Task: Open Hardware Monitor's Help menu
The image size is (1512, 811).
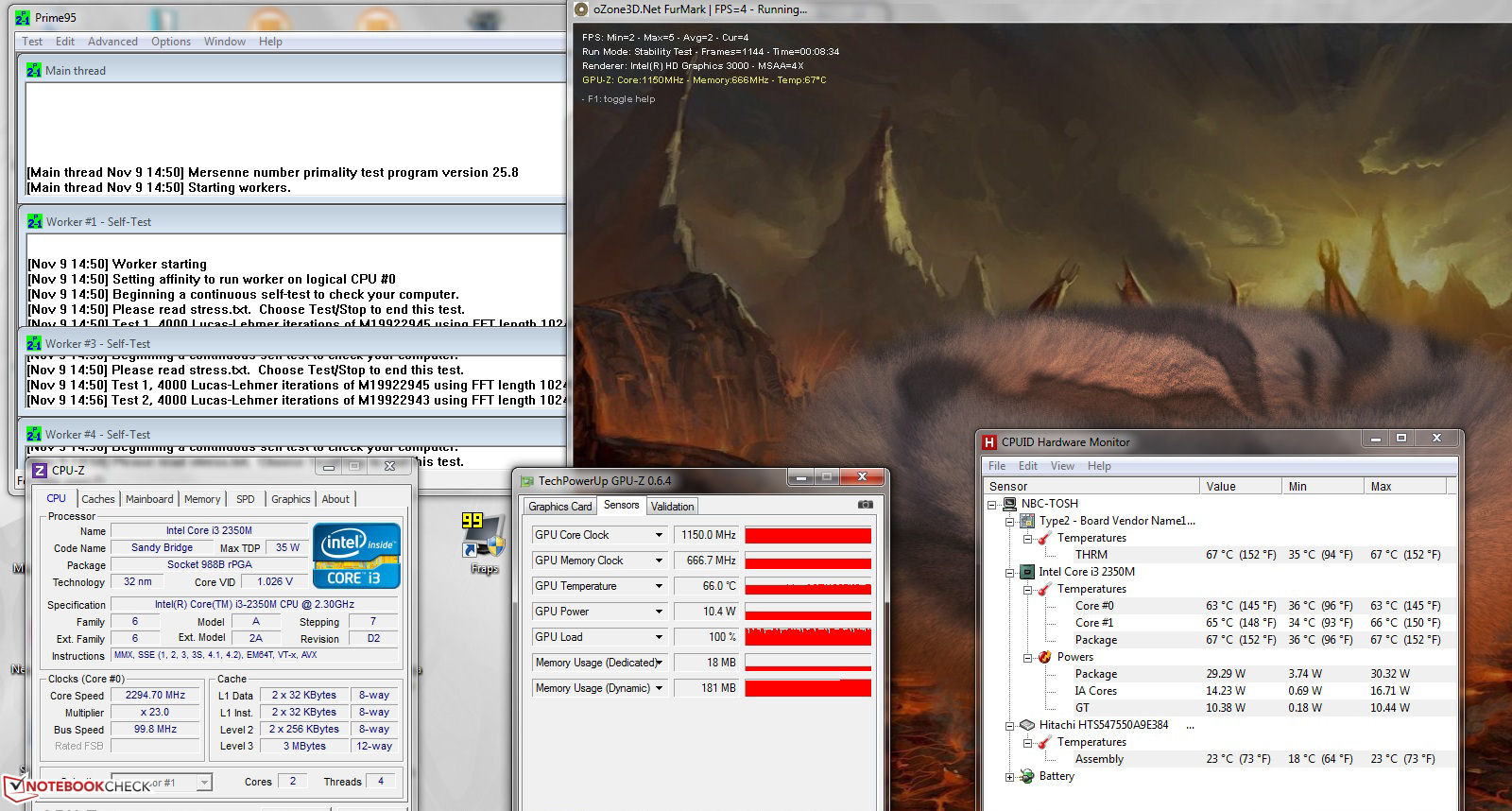Action: [1099, 466]
